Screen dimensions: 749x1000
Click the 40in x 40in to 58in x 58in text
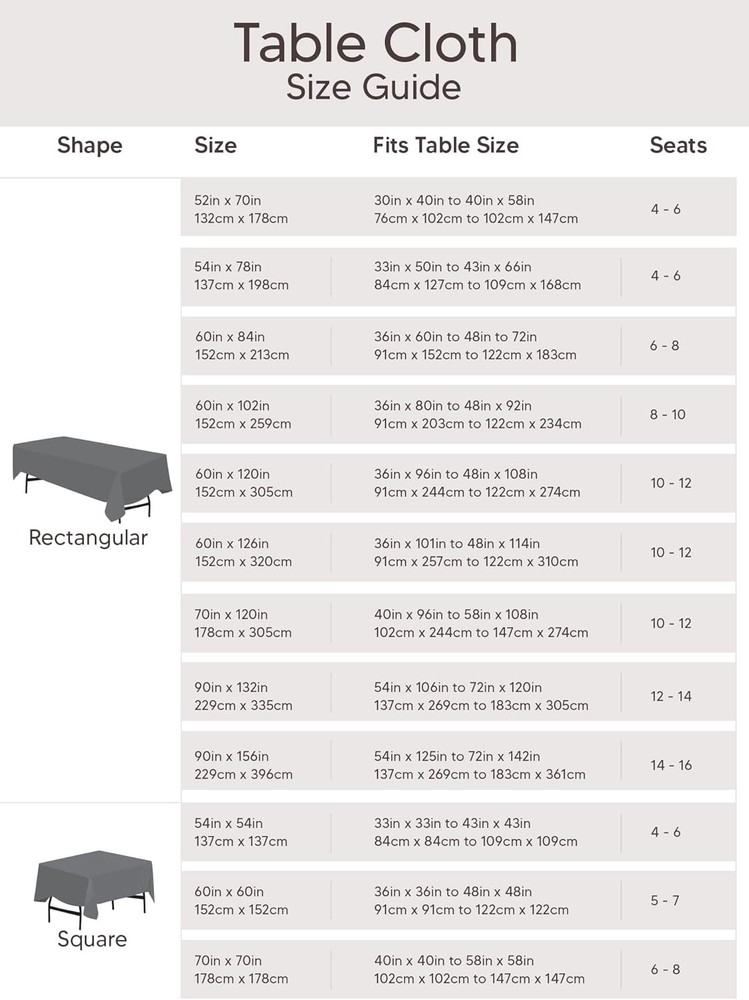[x=454, y=961]
